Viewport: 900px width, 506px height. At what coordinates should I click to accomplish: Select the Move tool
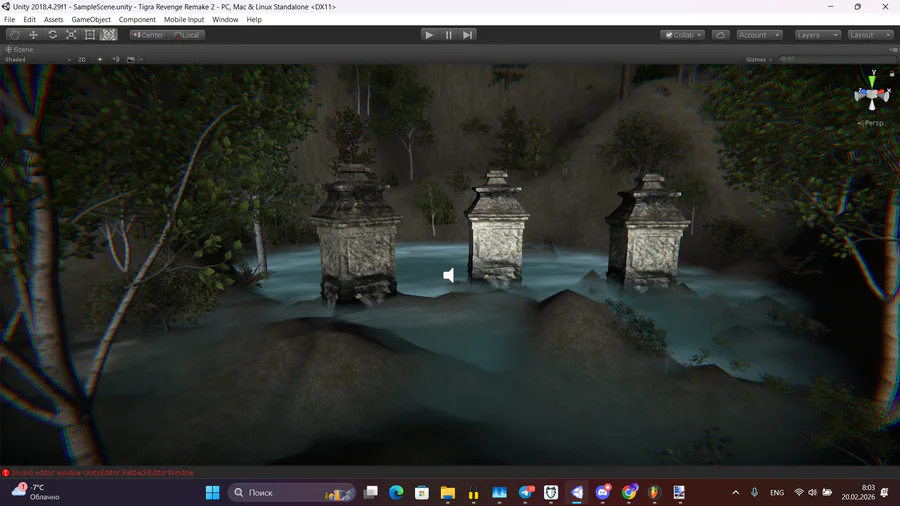tap(33, 35)
